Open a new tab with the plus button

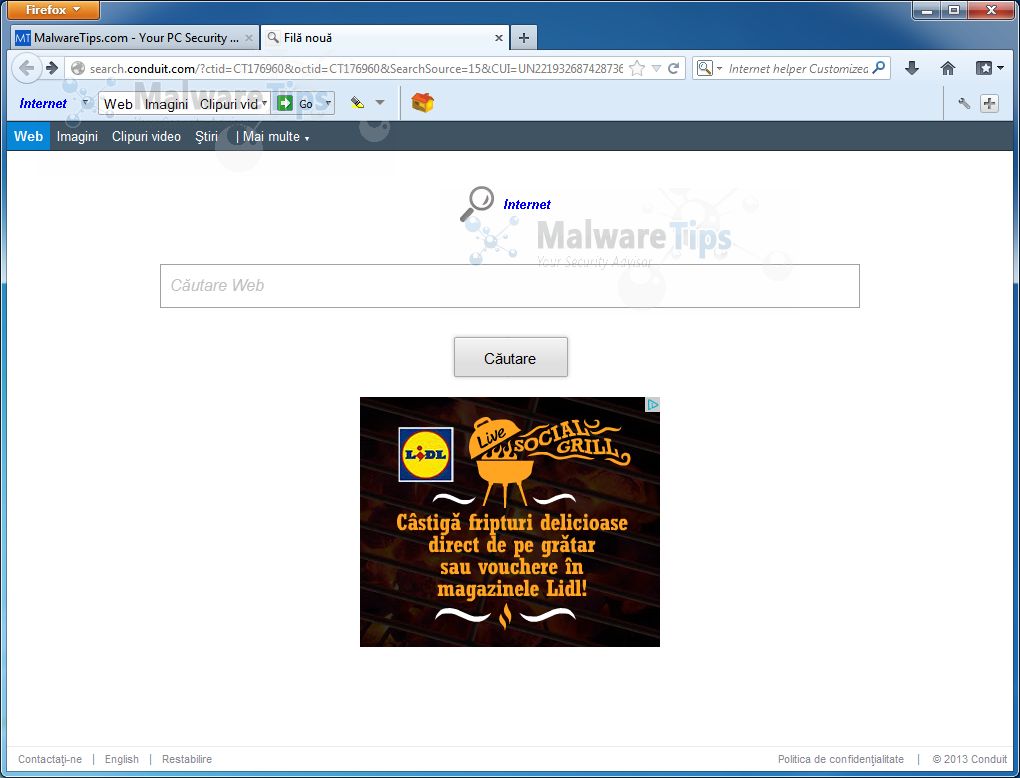(524, 38)
